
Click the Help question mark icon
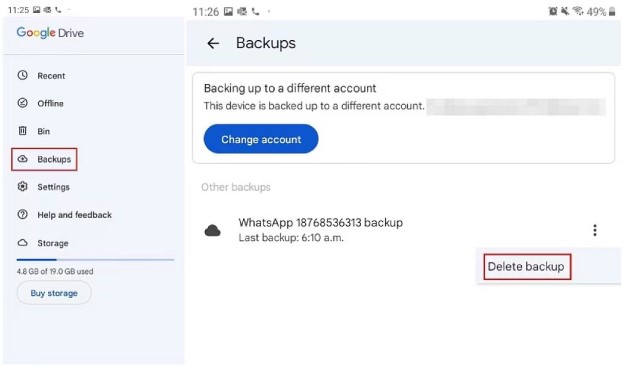23,214
